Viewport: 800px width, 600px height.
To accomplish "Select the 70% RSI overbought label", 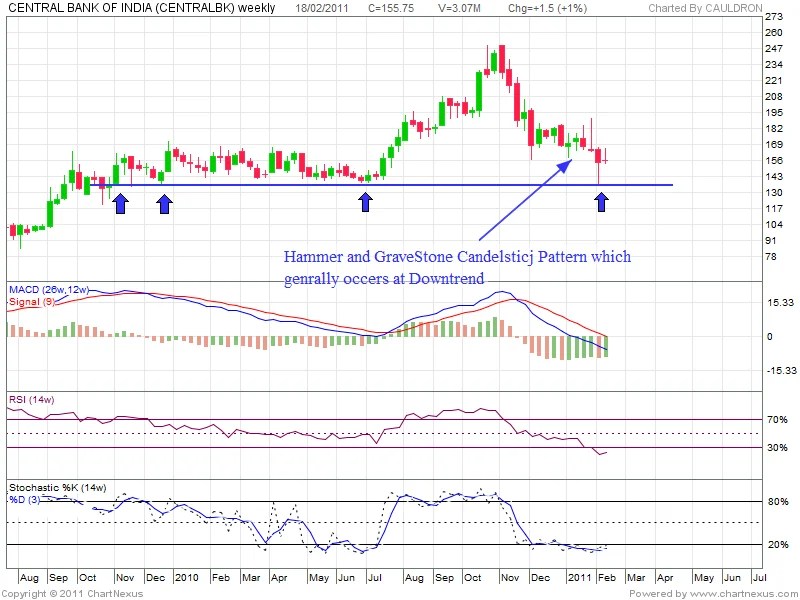I will tap(777, 419).
